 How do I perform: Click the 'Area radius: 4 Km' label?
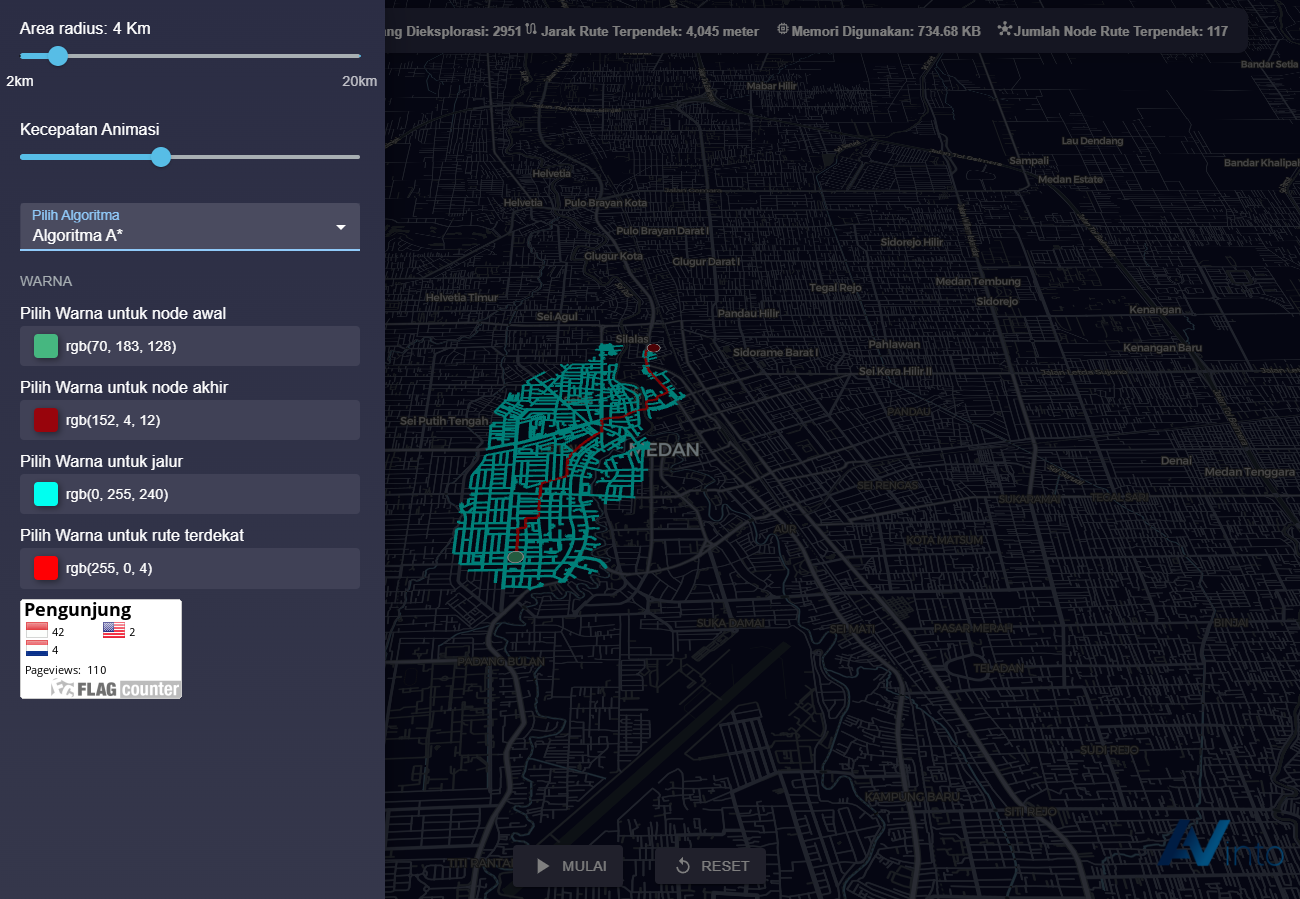85,28
